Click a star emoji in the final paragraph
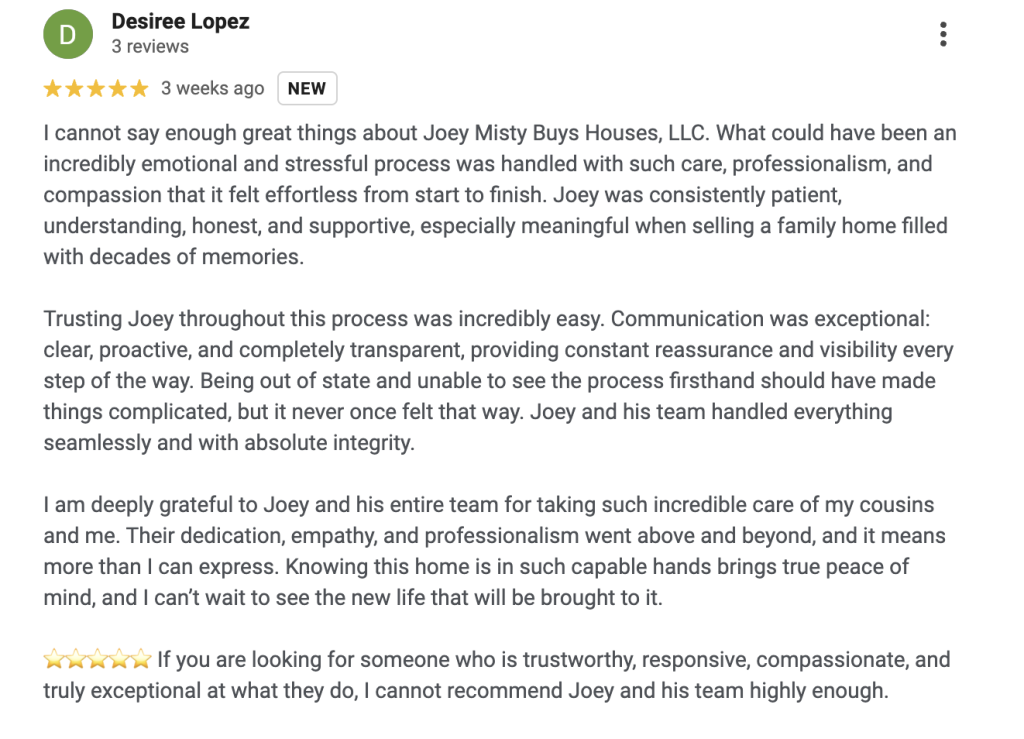The height and width of the screenshot is (739, 1024). (x=95, y=658)
